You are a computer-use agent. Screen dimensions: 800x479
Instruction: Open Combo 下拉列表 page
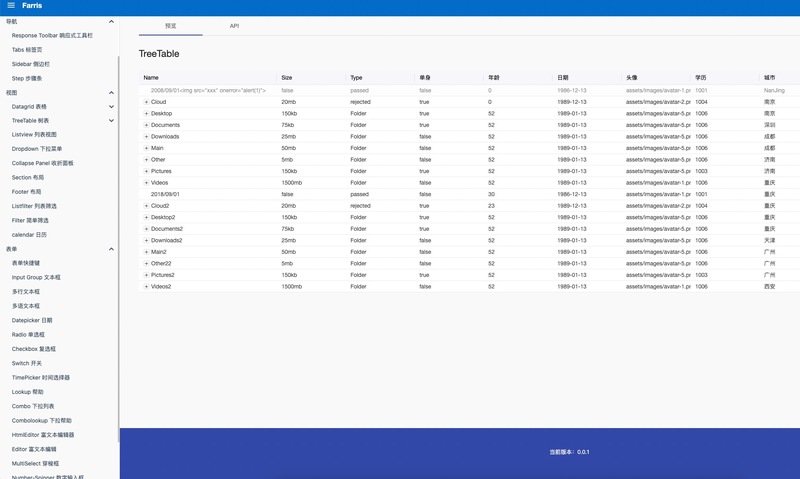(33, 406)
